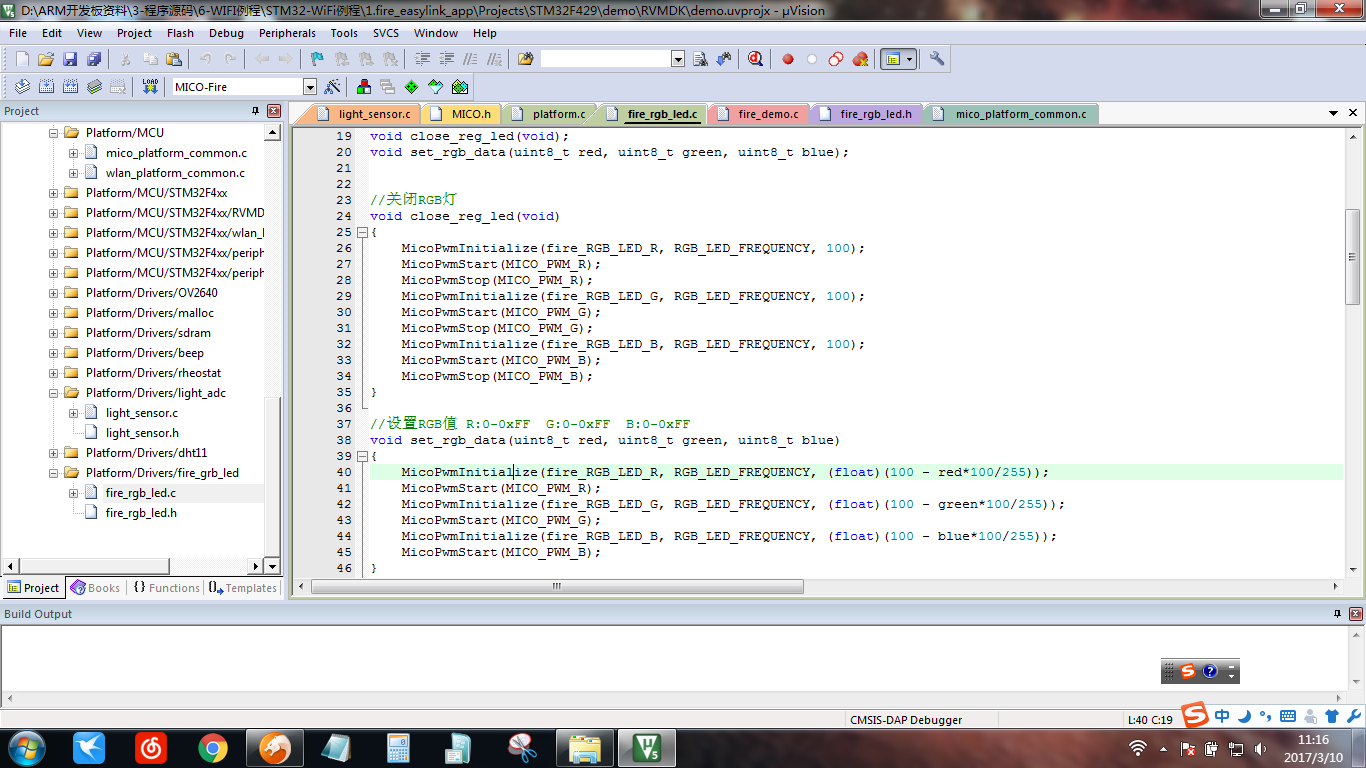Switch to the Functions panel tab
Image resolution: width=1366 pixels, height=768 pixels.
[166, 588]
